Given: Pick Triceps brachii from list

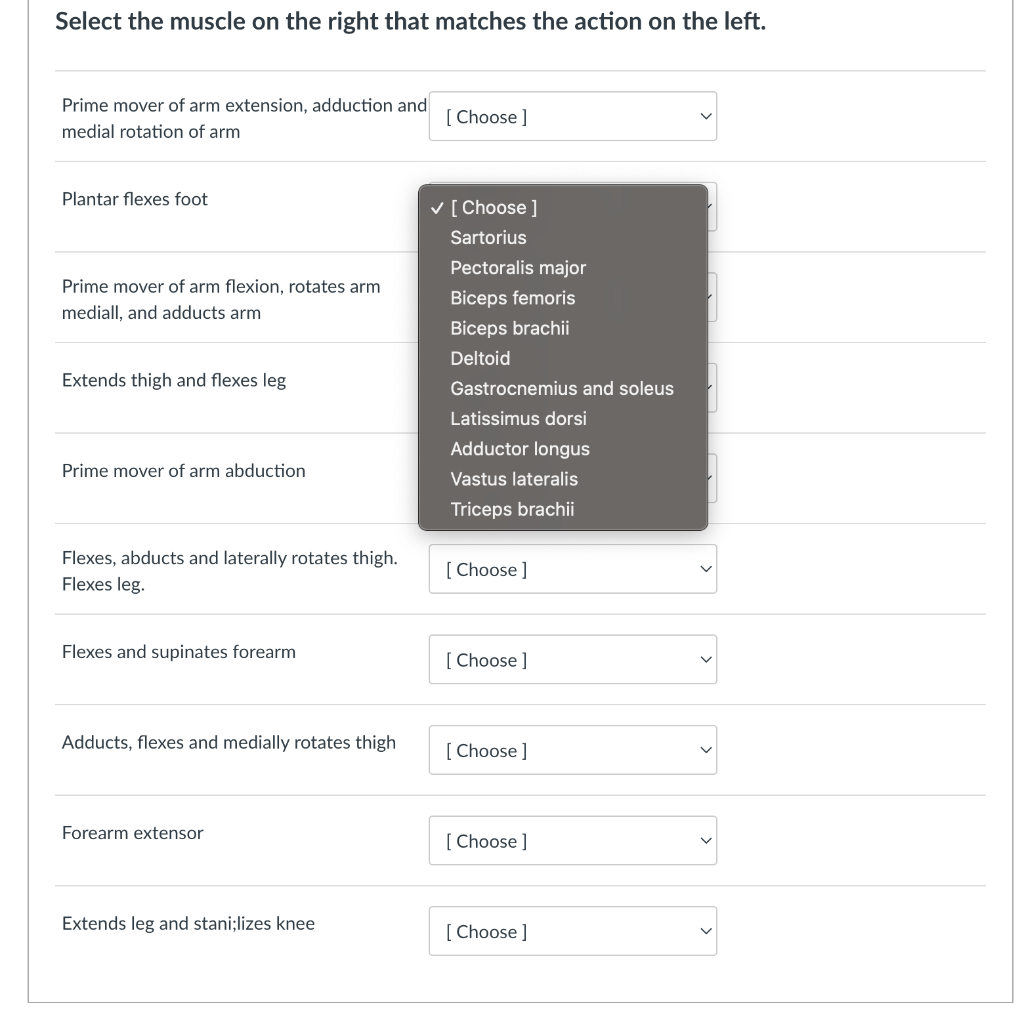Looking at the screenshot, I should pos(512,509).
